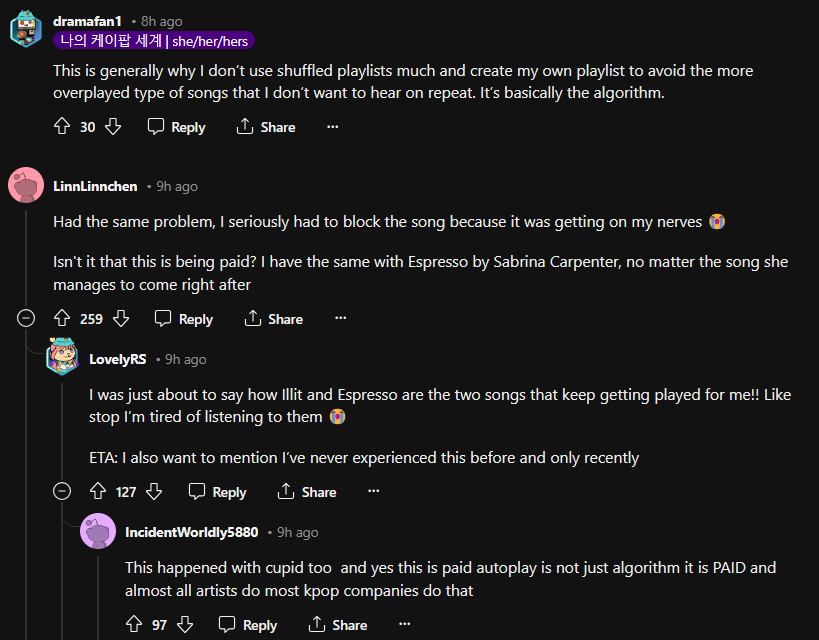The height and width of the screenshot is (640, 819).
Task: Share LinnLinnchen's comment
Action: (273, 319)
